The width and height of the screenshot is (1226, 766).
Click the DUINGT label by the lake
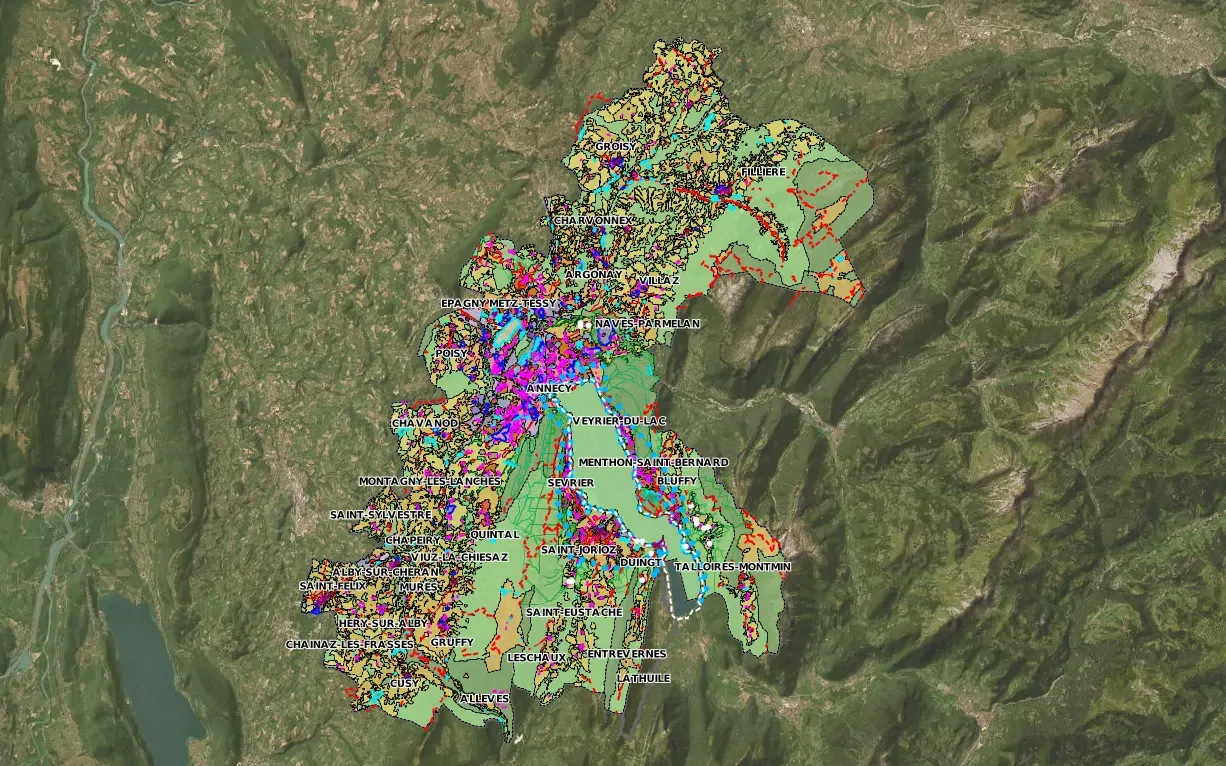point(641,563)
